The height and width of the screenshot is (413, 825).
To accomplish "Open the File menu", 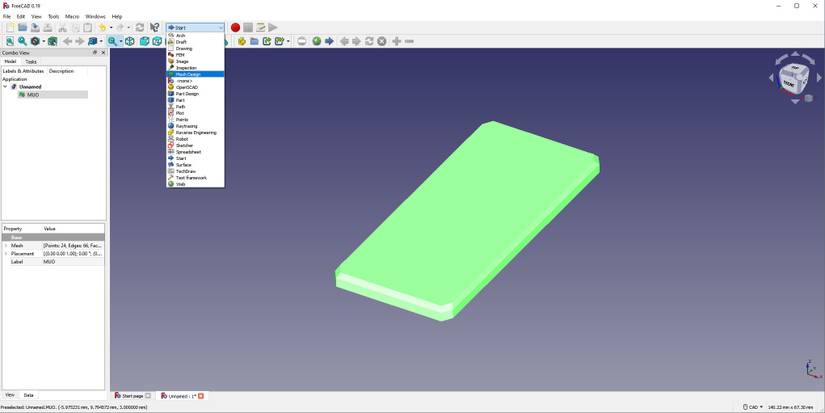I will [7, 17].
